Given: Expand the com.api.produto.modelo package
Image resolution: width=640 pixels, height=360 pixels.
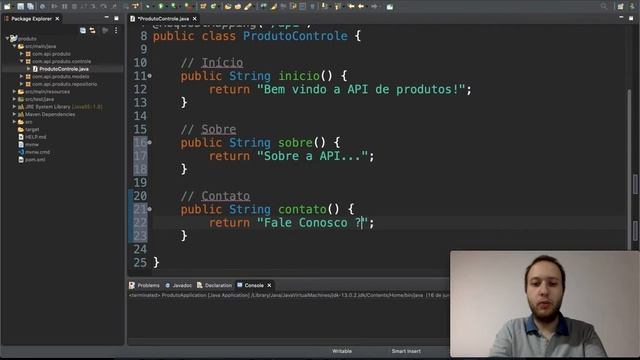Looking at the screenshot, I should point(22,76).
